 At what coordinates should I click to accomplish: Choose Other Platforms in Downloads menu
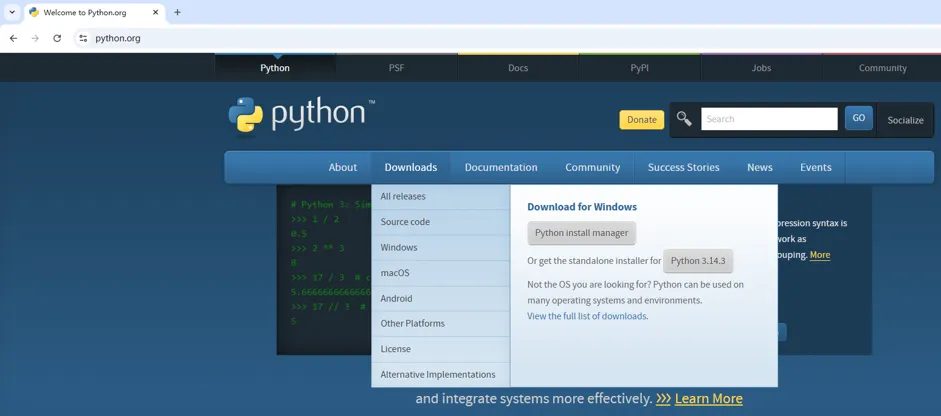(440, 324)
